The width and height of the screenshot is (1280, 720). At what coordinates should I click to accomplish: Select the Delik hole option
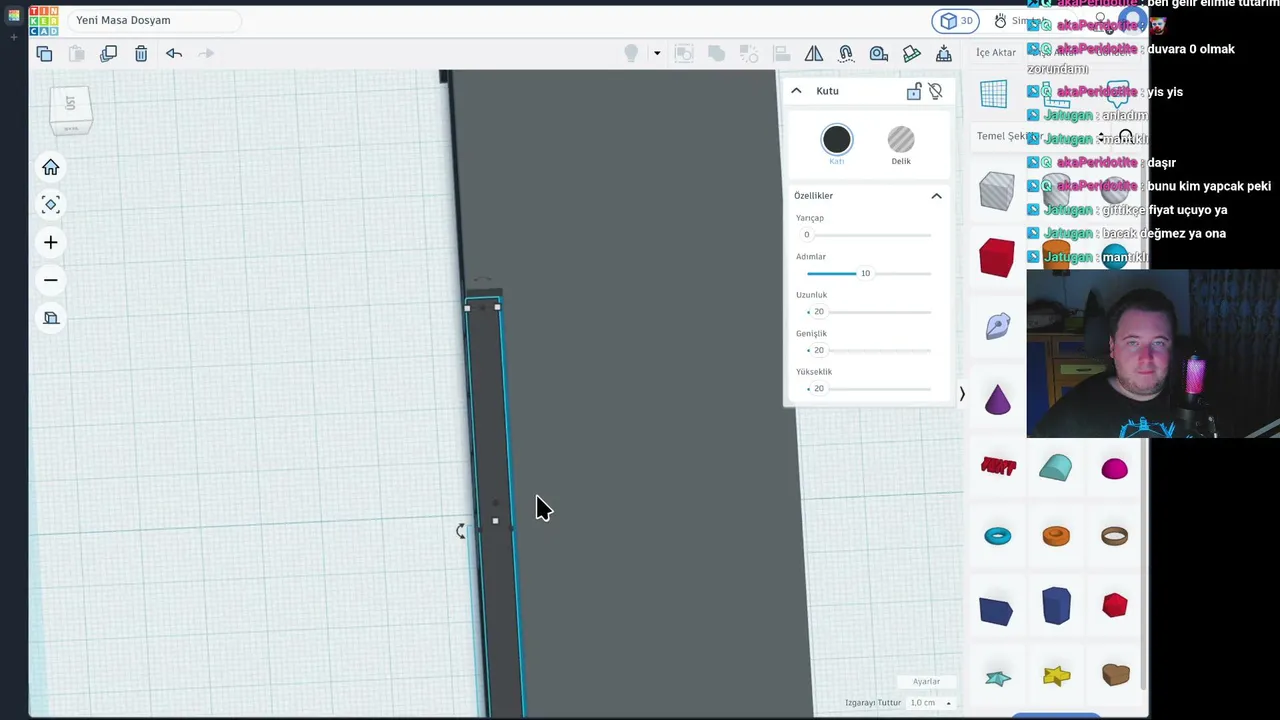pos(901,145)
